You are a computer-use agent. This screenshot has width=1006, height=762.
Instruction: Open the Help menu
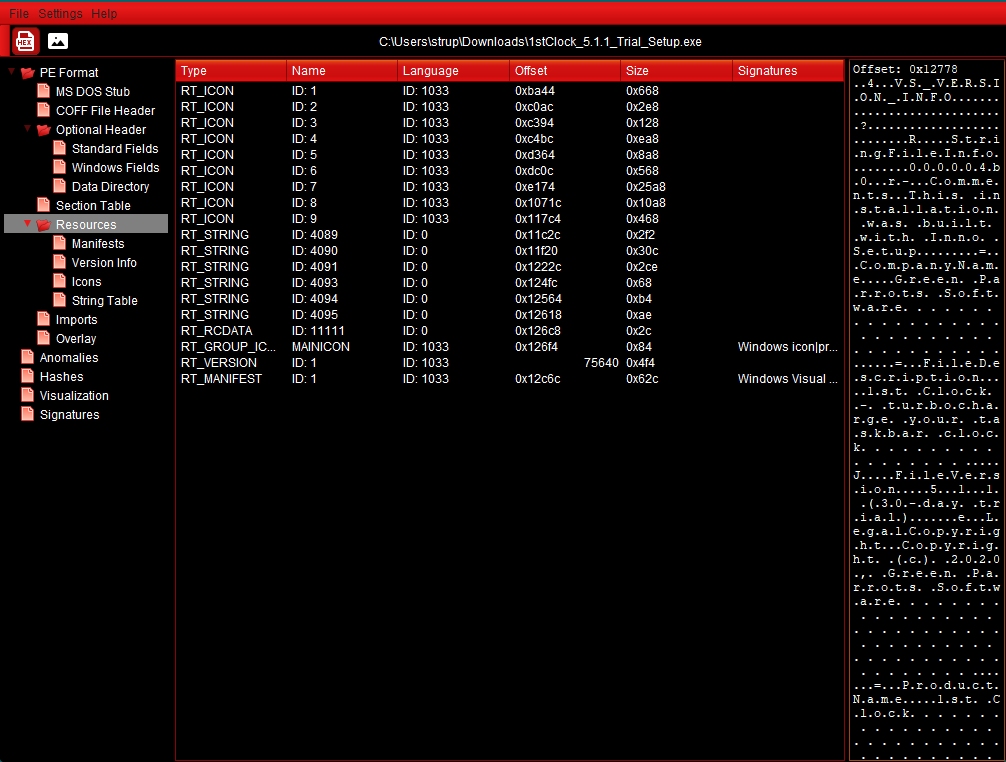point(104,13)
